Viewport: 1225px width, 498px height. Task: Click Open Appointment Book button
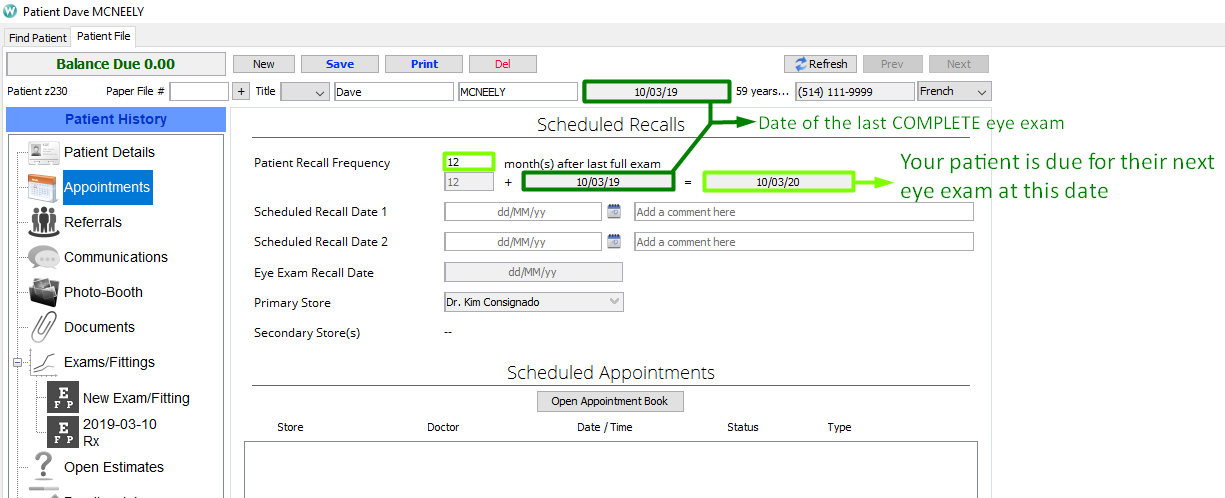pyautogui.click(x=610, y=401)
